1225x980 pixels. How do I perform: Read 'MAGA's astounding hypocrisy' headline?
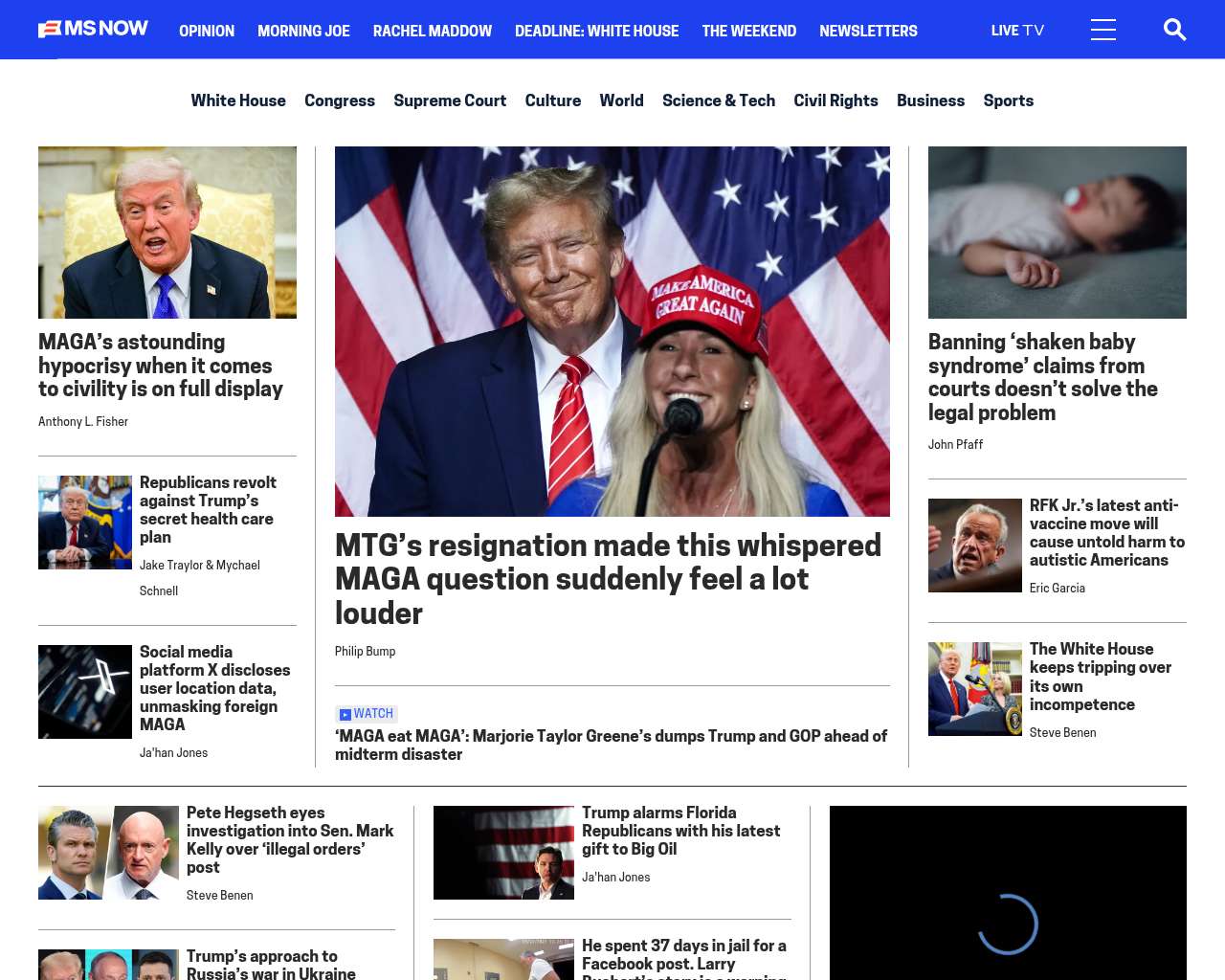pos(161,366)
